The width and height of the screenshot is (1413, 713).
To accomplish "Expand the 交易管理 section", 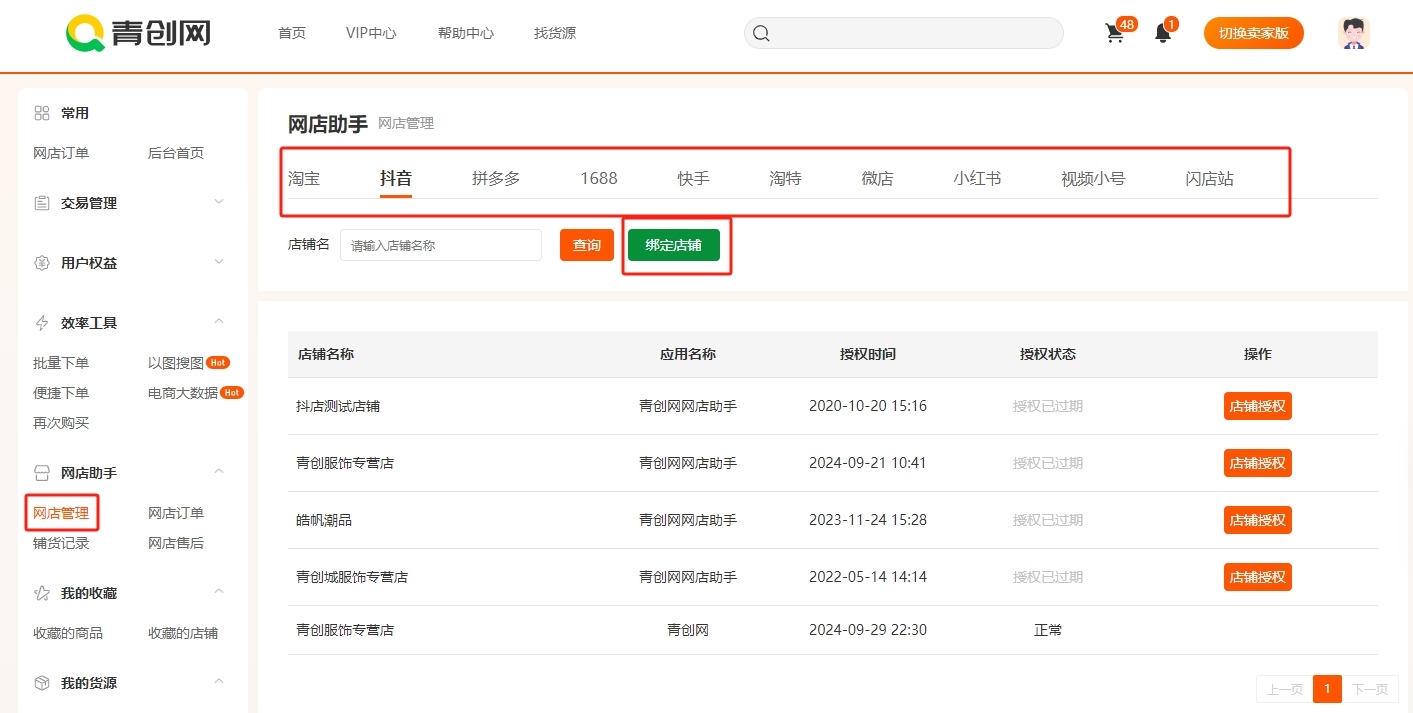I will [219, 202].
